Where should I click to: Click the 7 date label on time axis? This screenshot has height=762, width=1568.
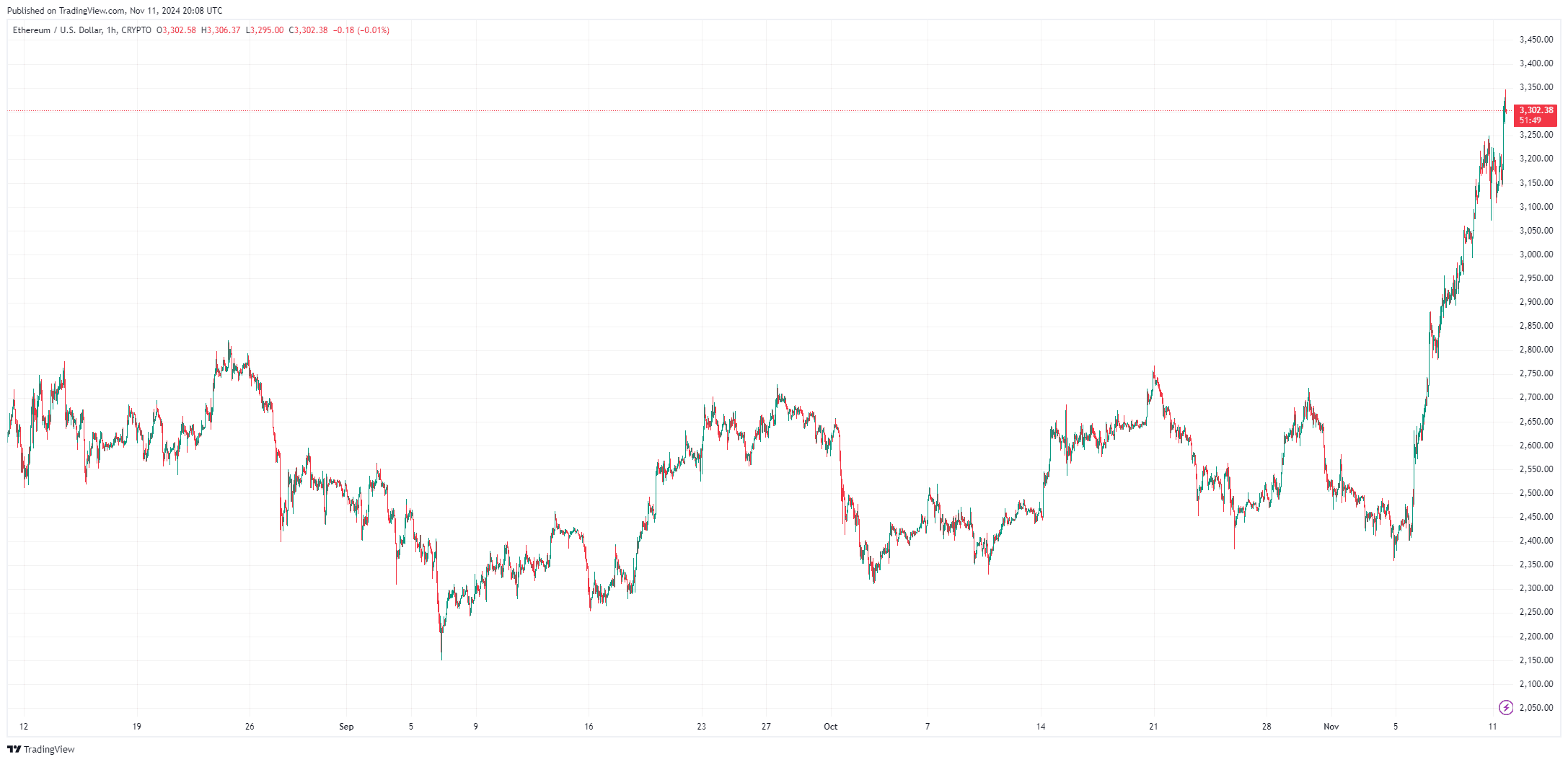click(x=928, y=727)
